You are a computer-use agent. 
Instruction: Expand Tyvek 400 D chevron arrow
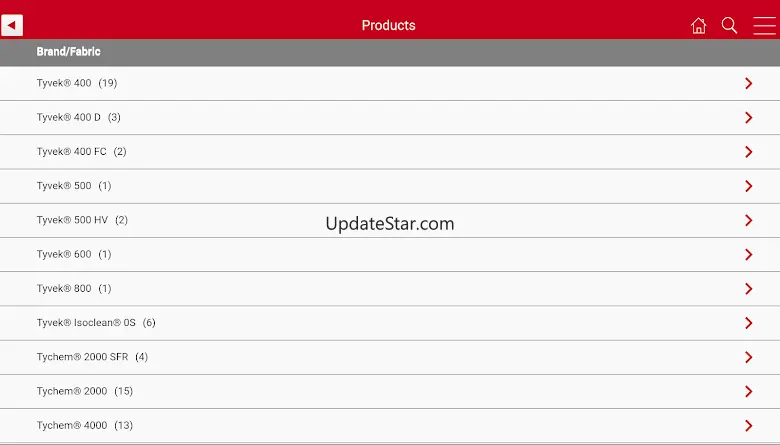[748, 118]
